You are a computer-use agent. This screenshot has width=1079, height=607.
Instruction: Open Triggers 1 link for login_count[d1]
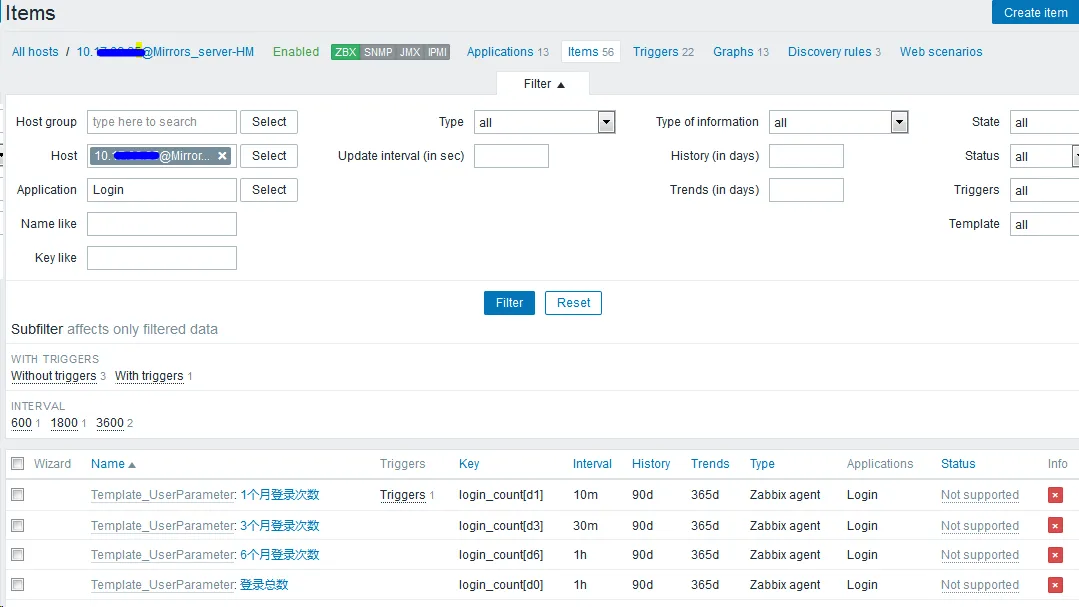pos(403,495)
